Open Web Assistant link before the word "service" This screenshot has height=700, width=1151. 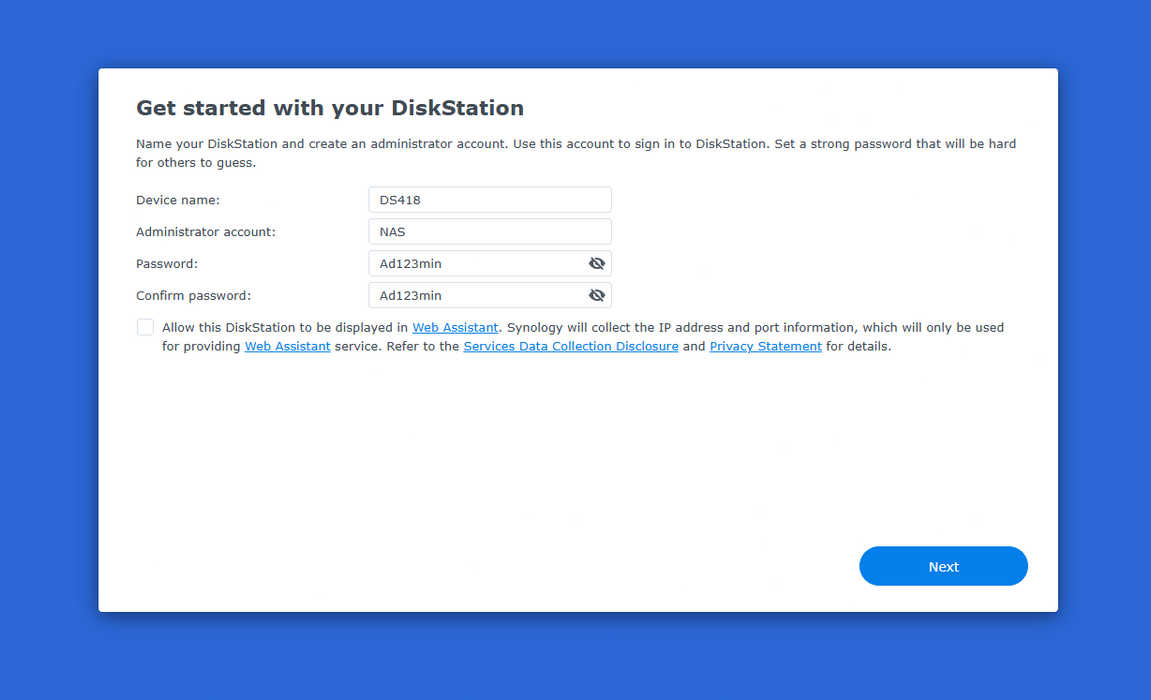pos(287,347)
